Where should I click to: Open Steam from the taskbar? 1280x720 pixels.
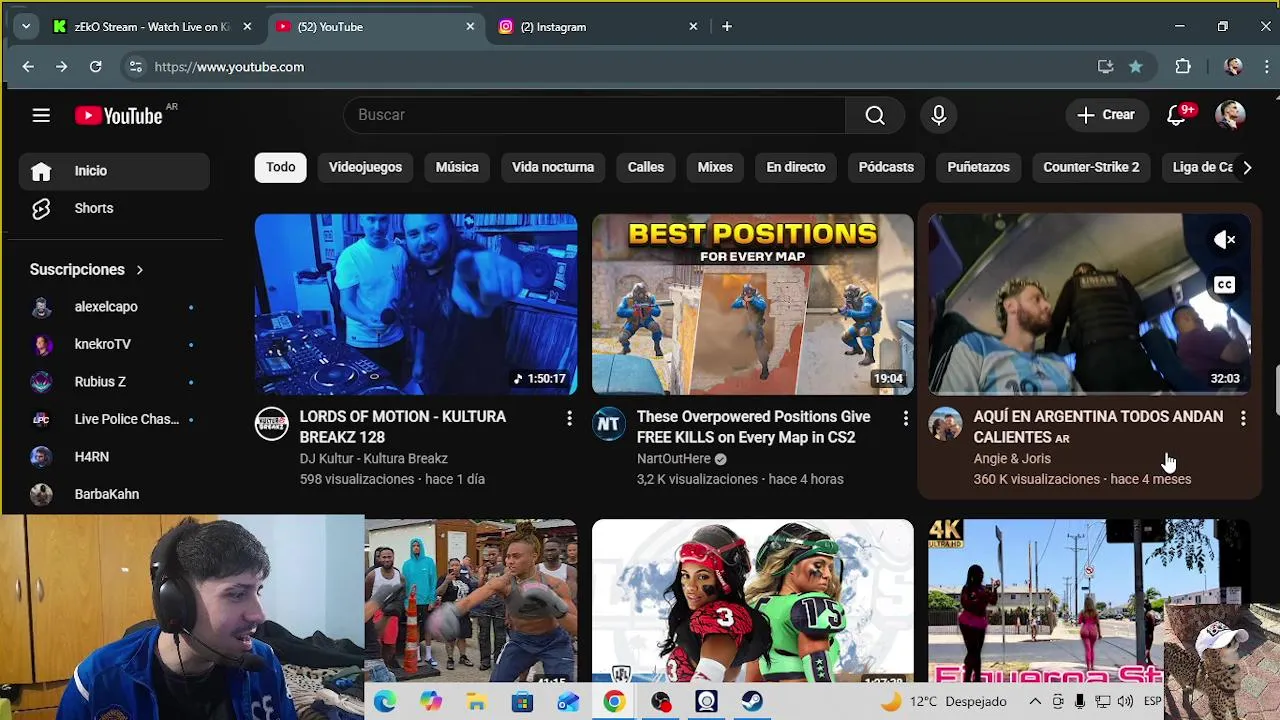[x=752, y=702]
